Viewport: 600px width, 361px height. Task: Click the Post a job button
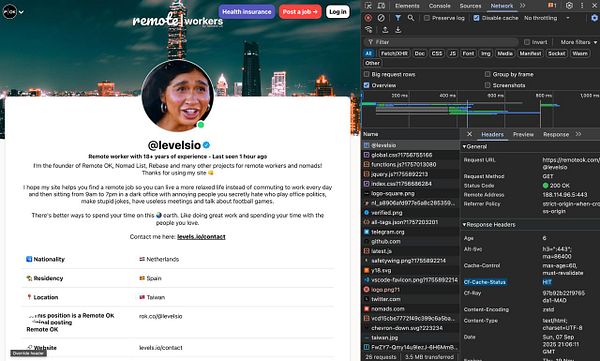(300, 12)
